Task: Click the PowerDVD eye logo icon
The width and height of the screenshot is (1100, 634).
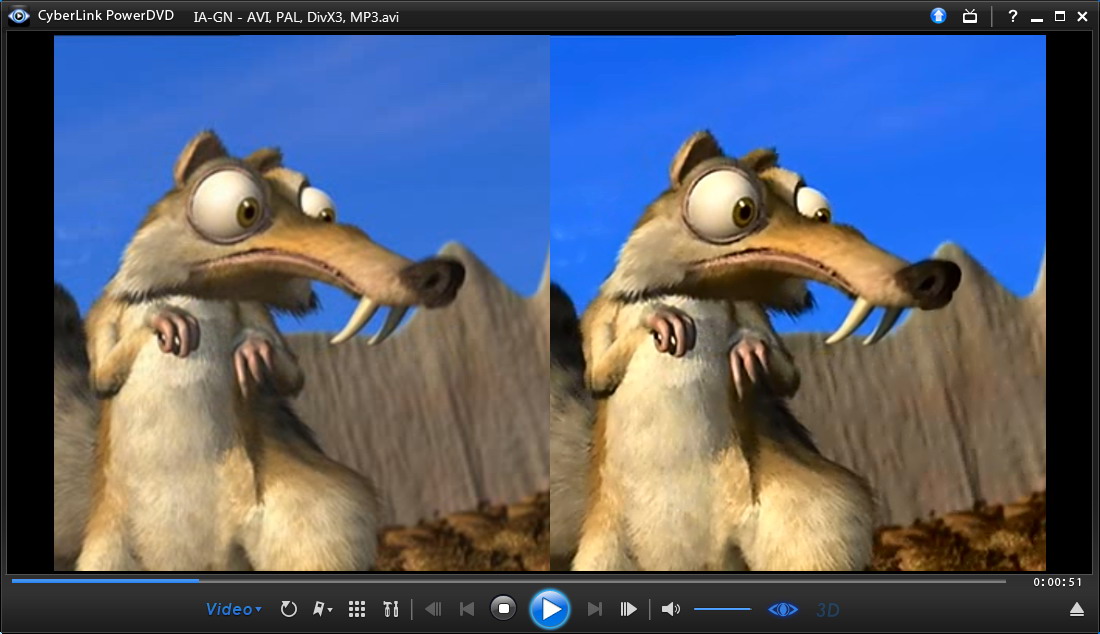Action: click(x=19, y=15)
